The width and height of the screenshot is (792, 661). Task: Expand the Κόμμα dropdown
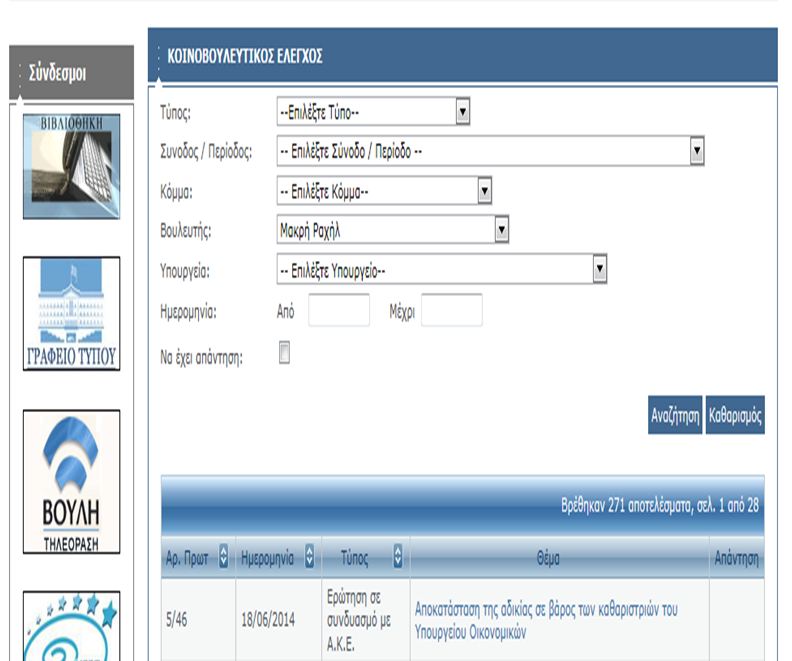click(x=384, y=190)
